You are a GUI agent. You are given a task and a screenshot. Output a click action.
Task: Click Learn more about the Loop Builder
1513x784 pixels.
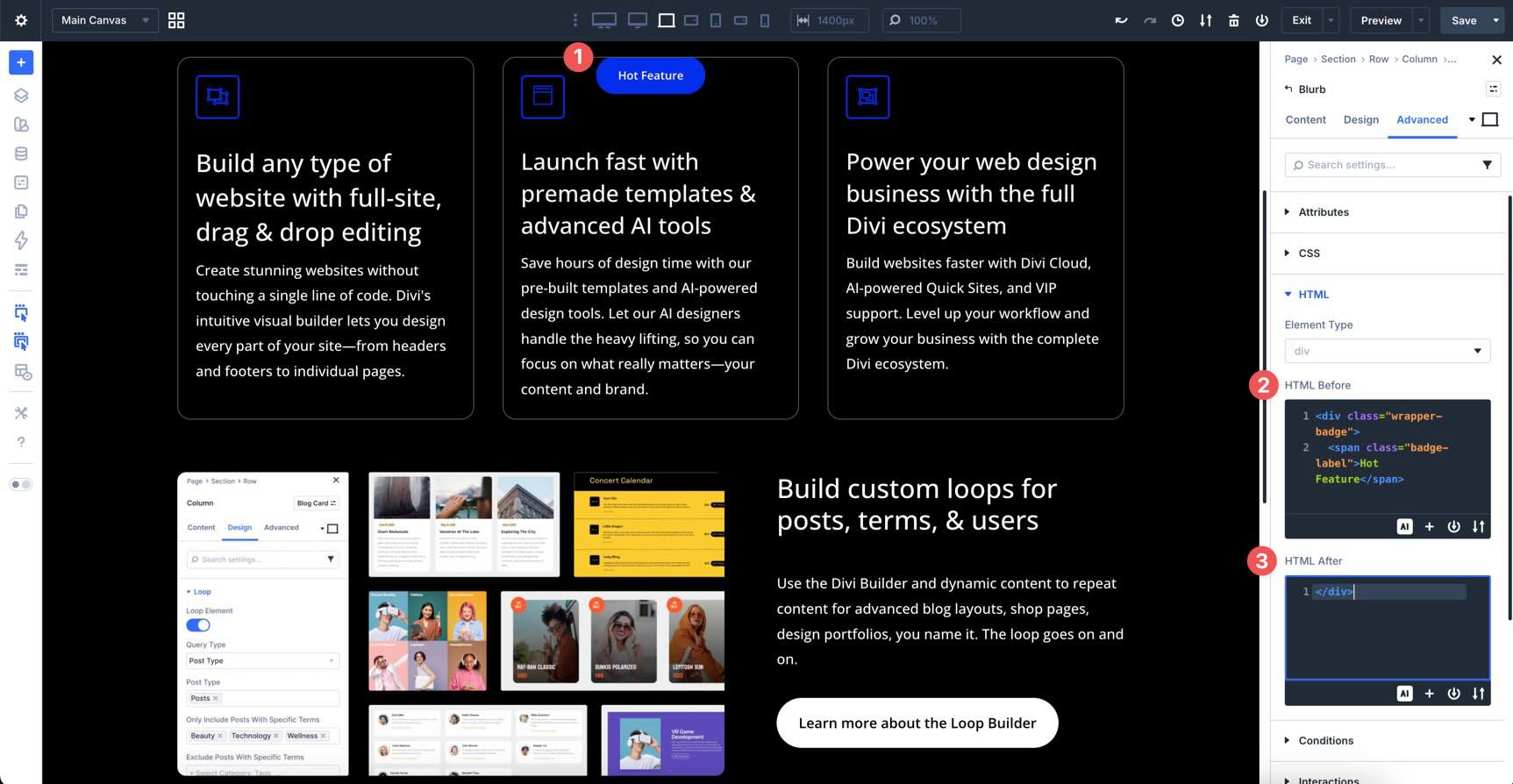(917, 723)
